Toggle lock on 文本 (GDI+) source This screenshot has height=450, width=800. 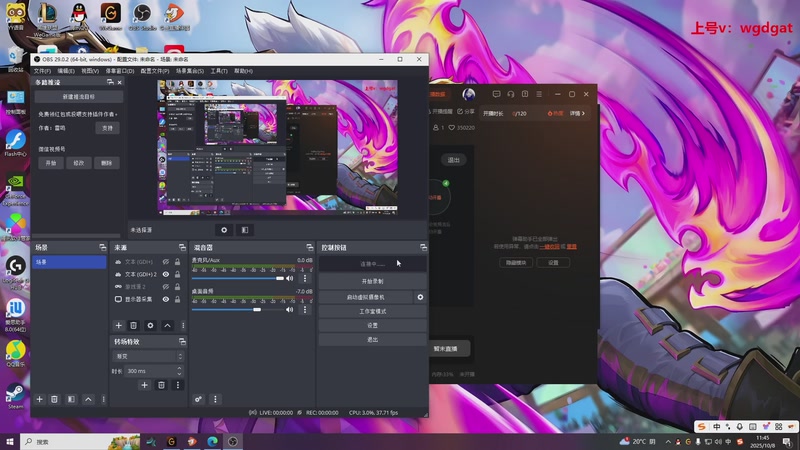[x=178, y=262]
